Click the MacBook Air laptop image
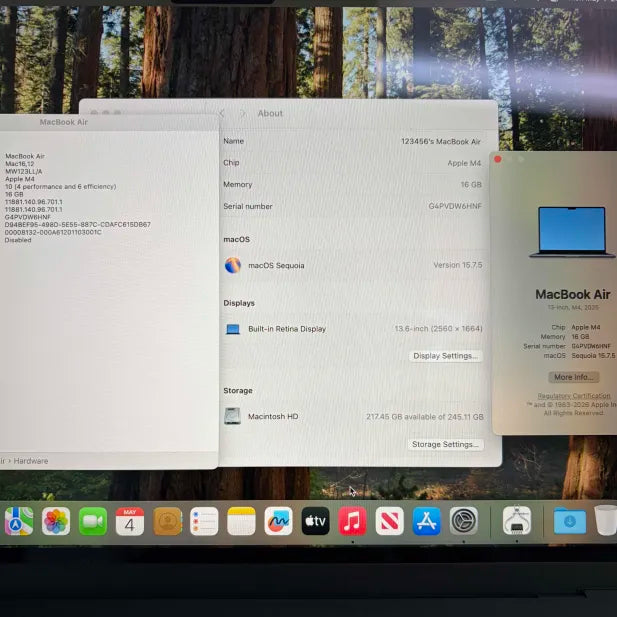Viewport: 617px width, 617px height. tap(572, 232)
